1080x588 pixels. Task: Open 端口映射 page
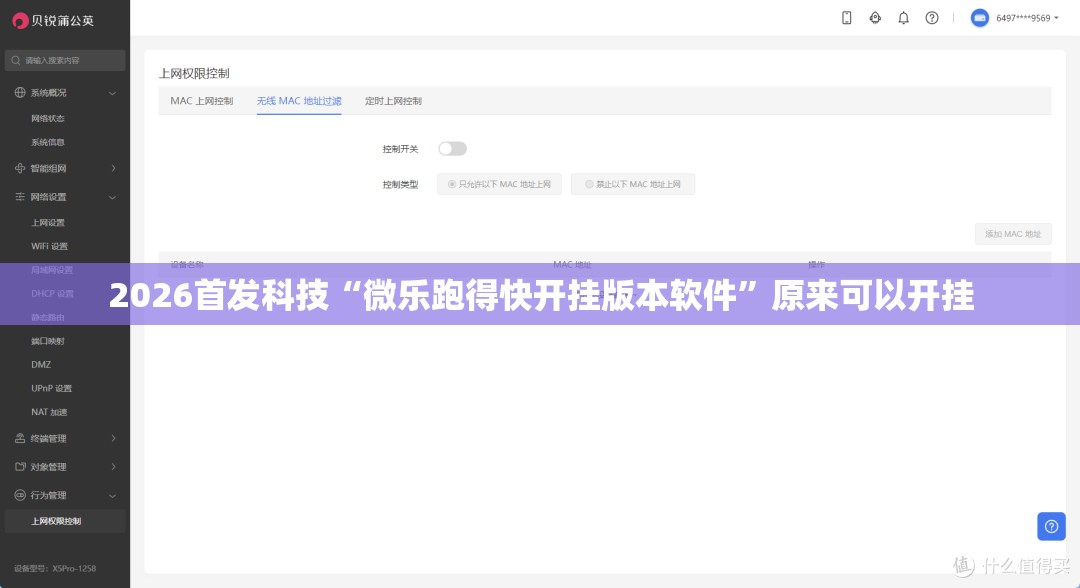coord(48,342)
